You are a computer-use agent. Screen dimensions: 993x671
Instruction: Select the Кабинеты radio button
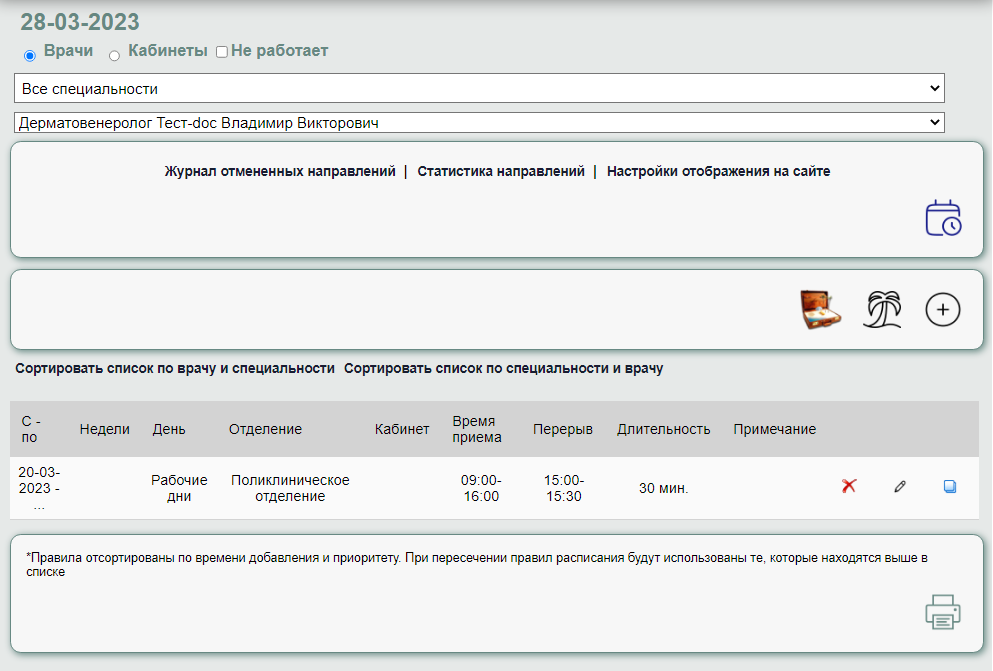click(x=114, y=55)
